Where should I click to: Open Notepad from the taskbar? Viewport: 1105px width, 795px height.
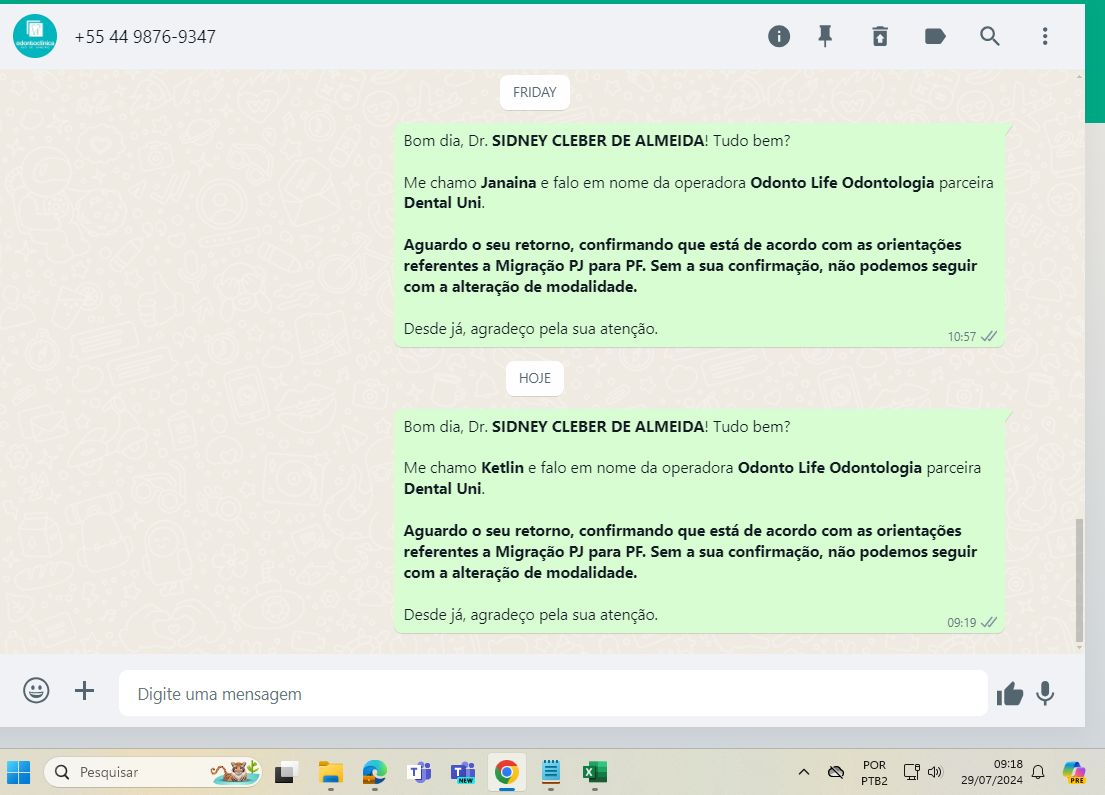pos(551,772)
